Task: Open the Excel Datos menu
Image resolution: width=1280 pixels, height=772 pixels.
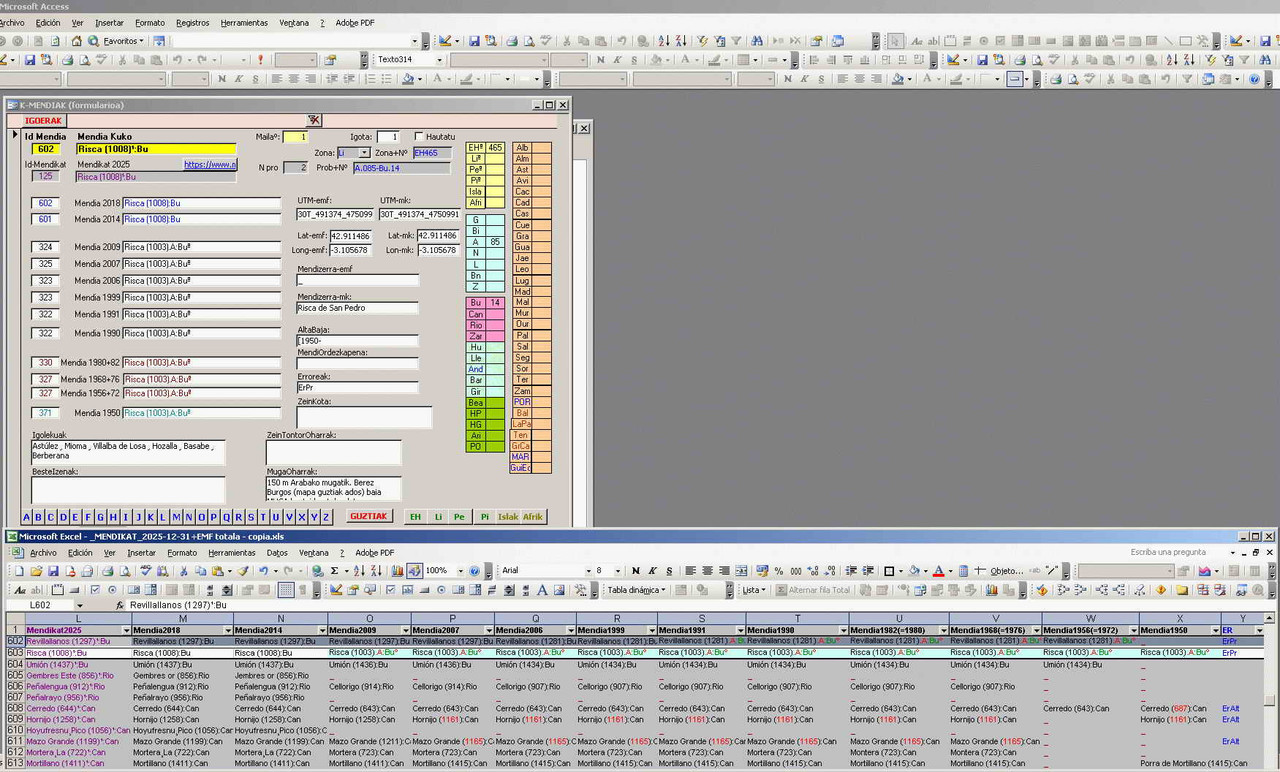Action: click(277, 552)
